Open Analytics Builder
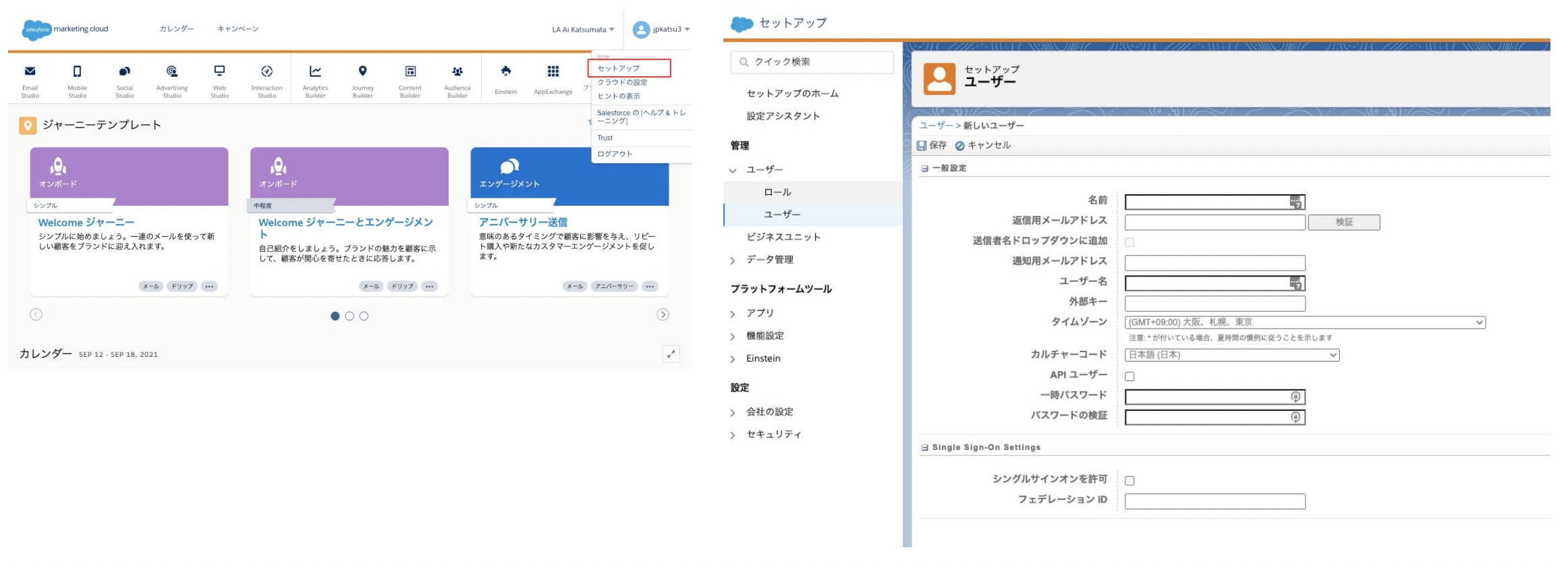This screenshot has width=1568, height=568. click(x=315, y=81)
